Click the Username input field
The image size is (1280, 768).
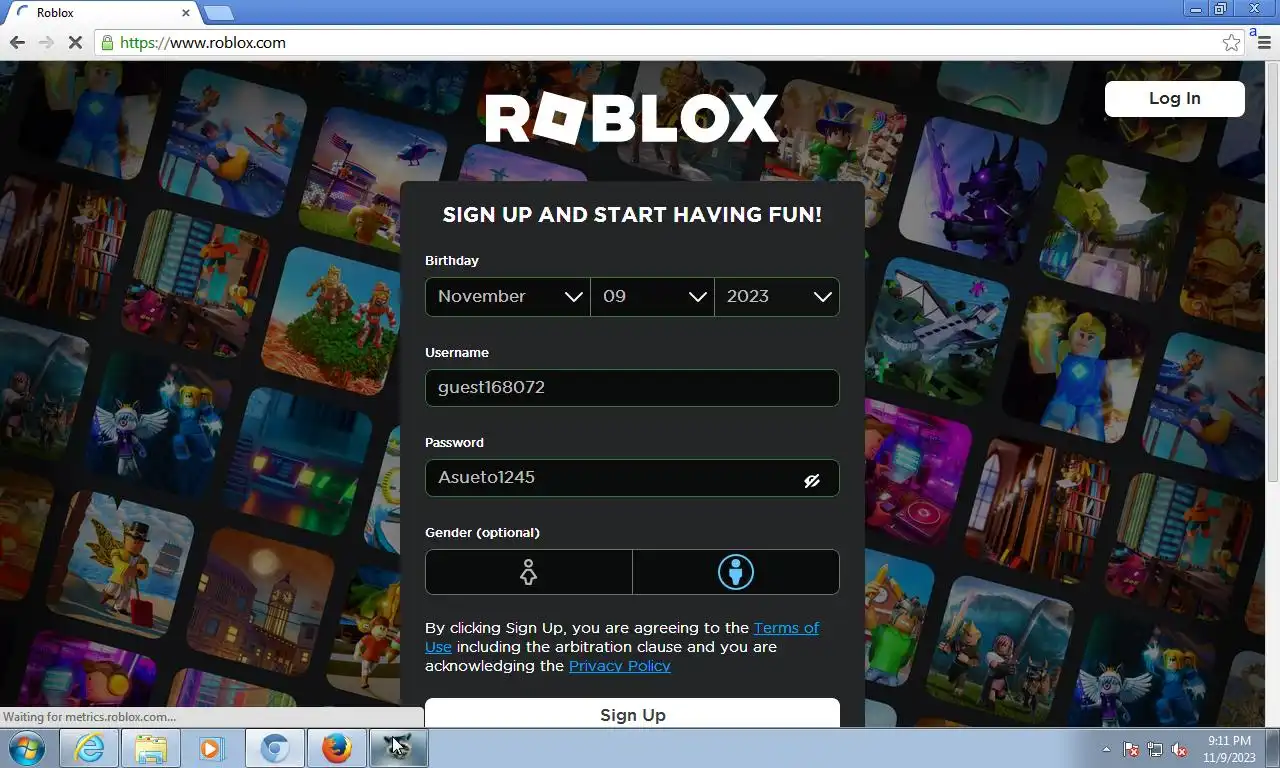632,388
